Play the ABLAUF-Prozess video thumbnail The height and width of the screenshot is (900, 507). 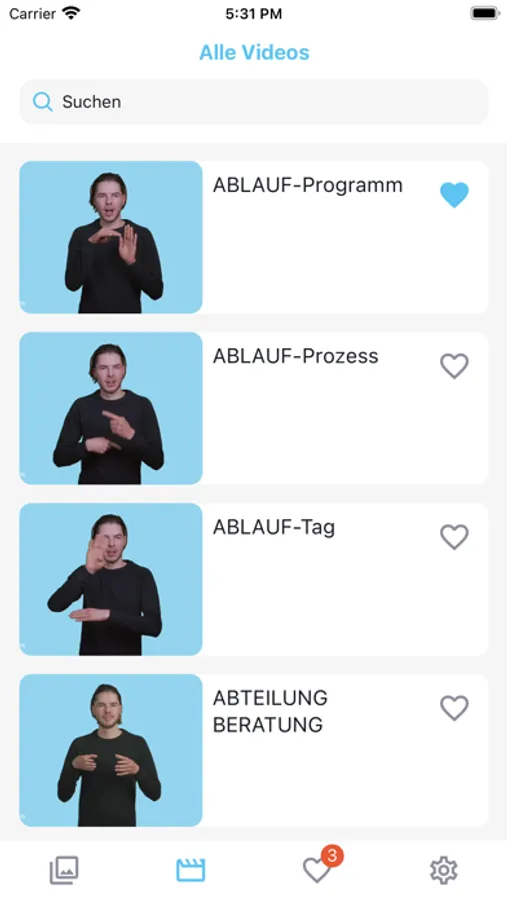coord(111,408)
